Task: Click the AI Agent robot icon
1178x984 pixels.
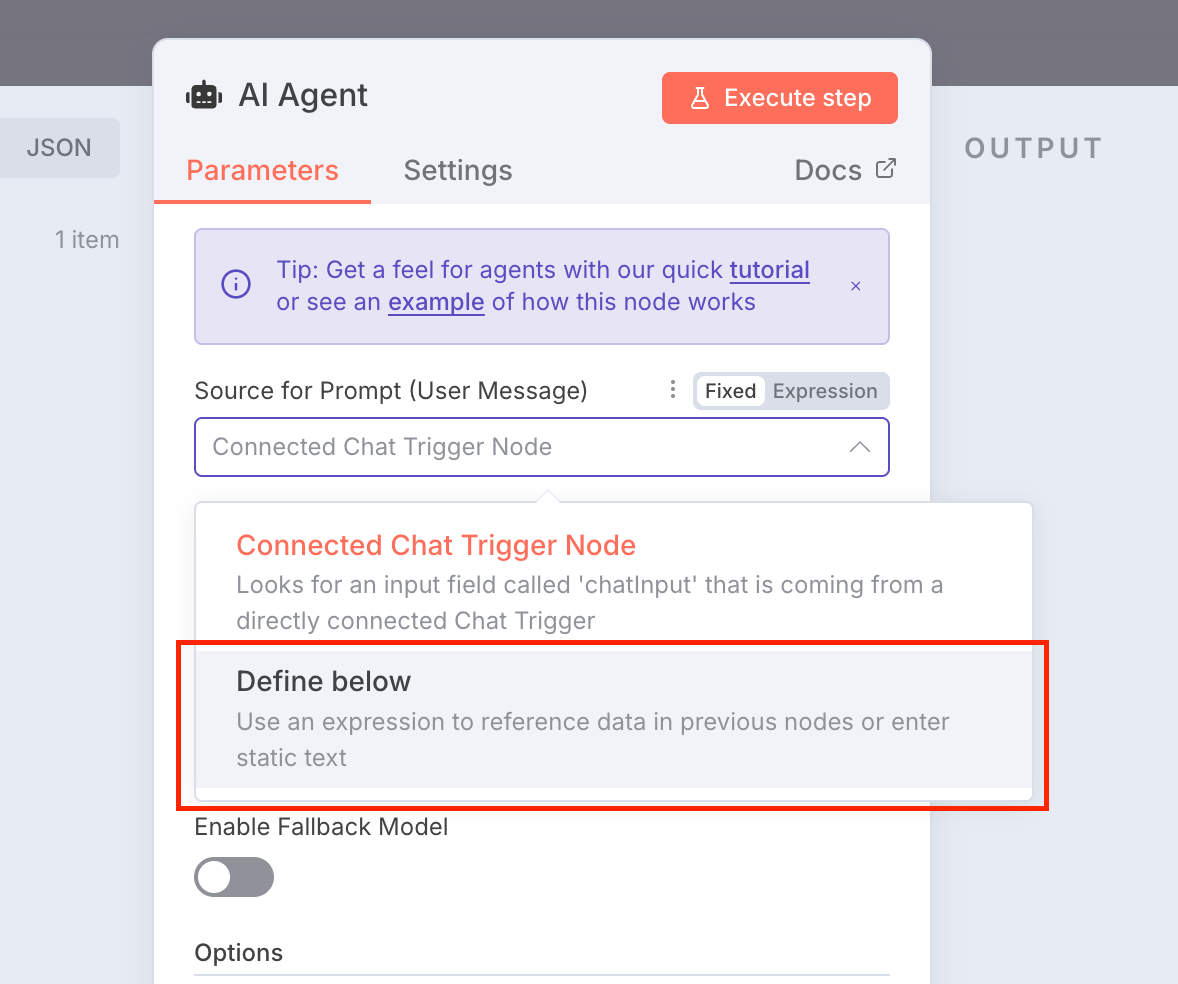Action: point(204,96)
